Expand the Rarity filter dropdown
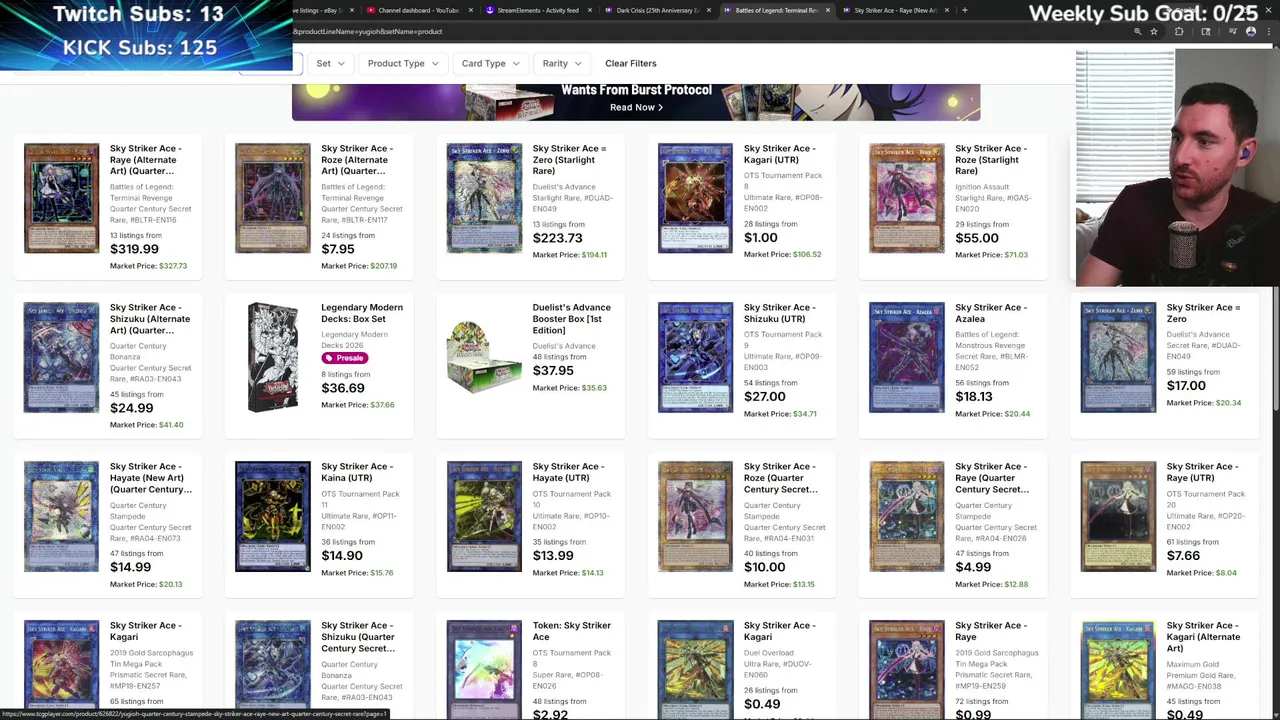Screen dimensions: 1280x720 [561, 63]
